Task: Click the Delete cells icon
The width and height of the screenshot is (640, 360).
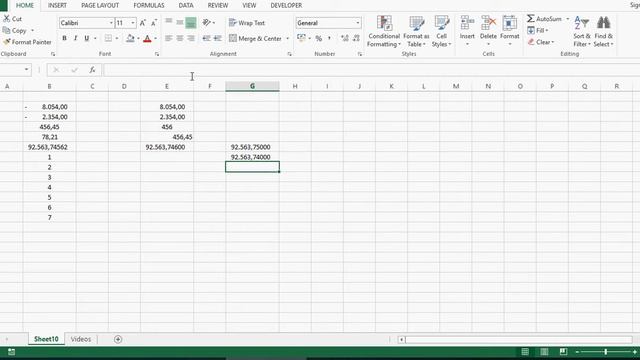Action: 488,23
